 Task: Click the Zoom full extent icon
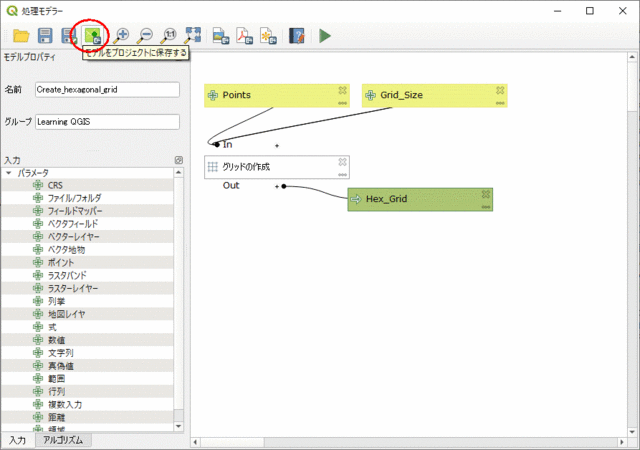point(193,35)
